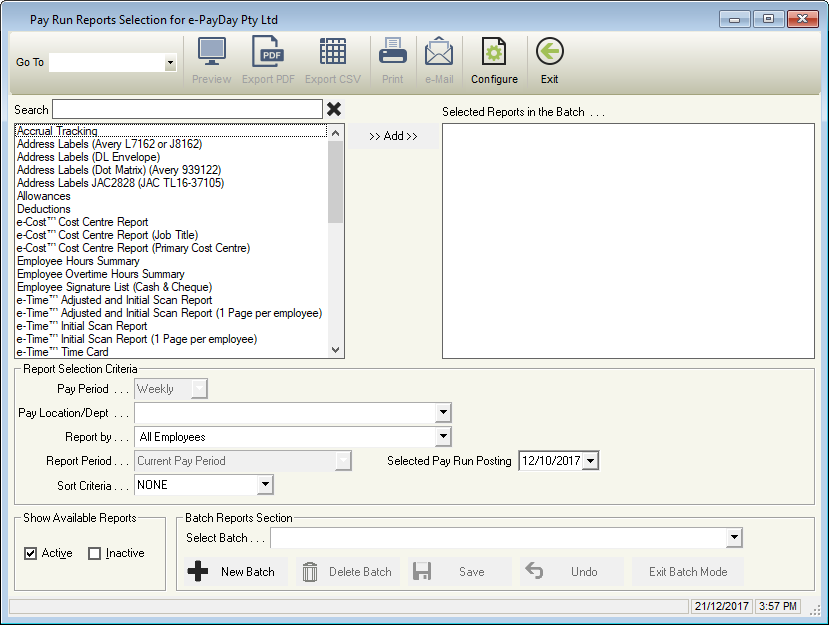Image resolution: width=829 pixels, height=625 pixels.
Task: Open the Select Batch dropdown
Action: point(735,537)
